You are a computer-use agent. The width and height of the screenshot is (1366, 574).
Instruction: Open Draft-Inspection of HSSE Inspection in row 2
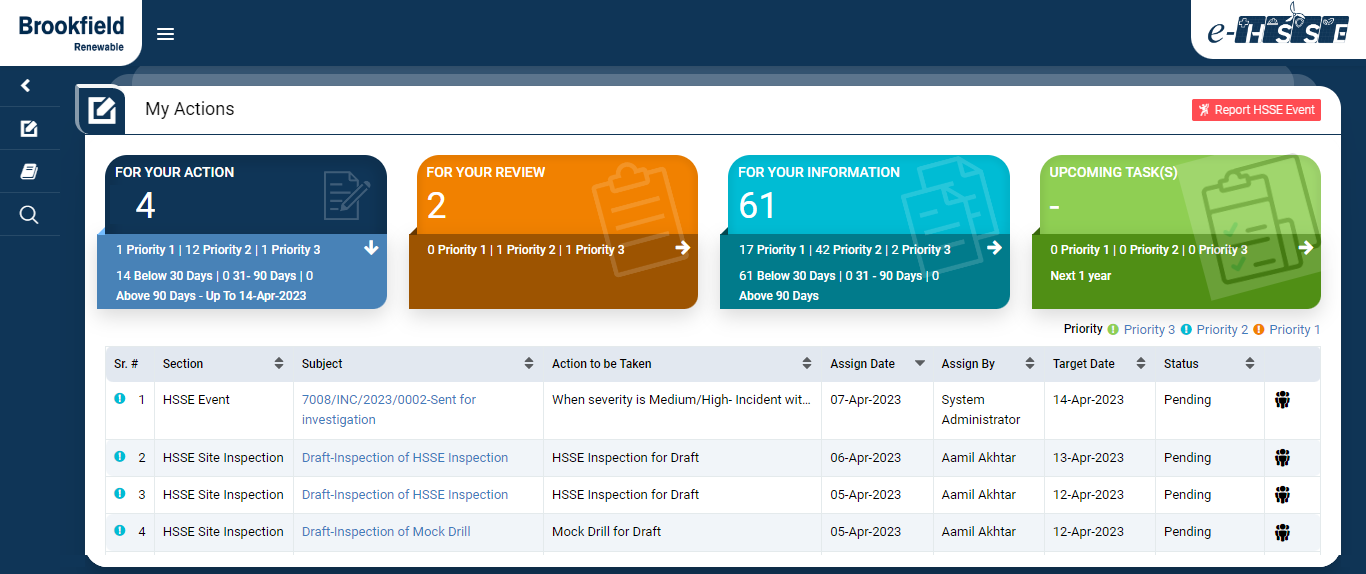pos(405,458)
